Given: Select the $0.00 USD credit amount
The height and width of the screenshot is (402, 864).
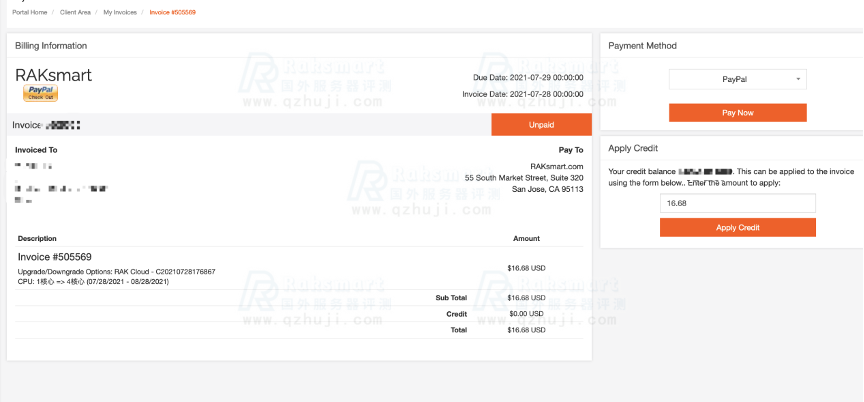Looking at the screenshot, I should point(526,314).
